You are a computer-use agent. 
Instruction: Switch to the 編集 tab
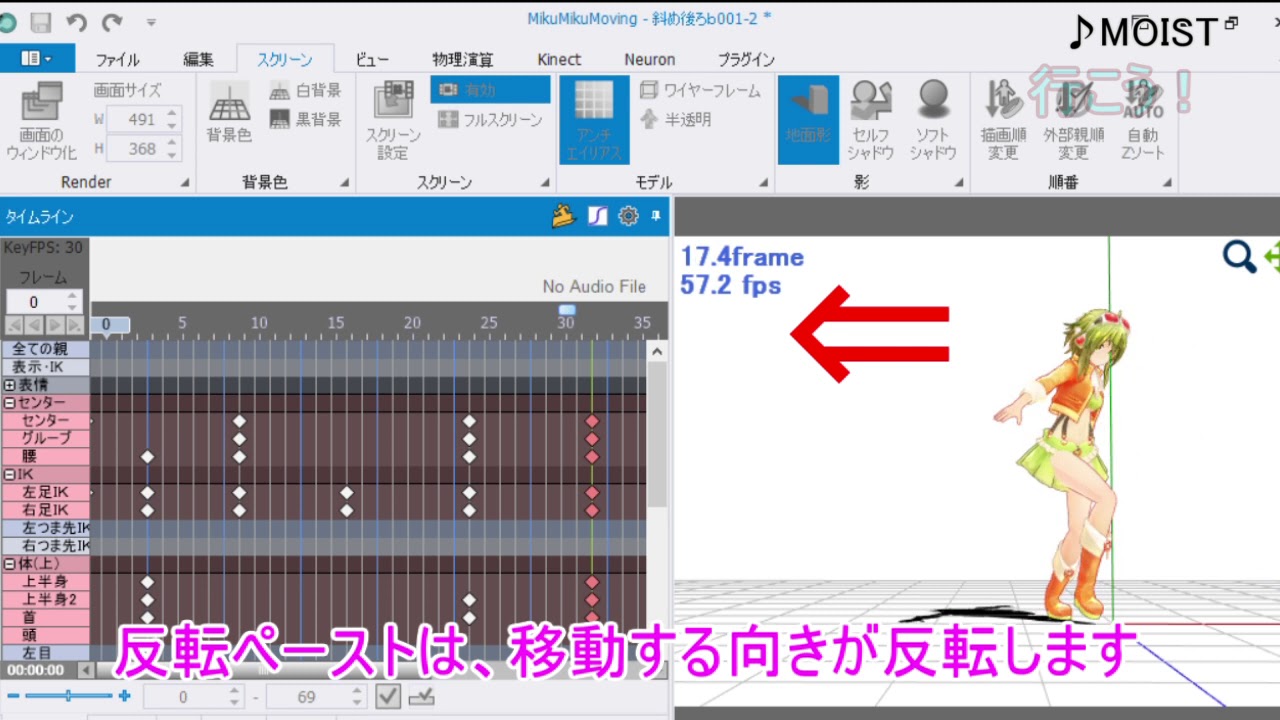(198, 59)
